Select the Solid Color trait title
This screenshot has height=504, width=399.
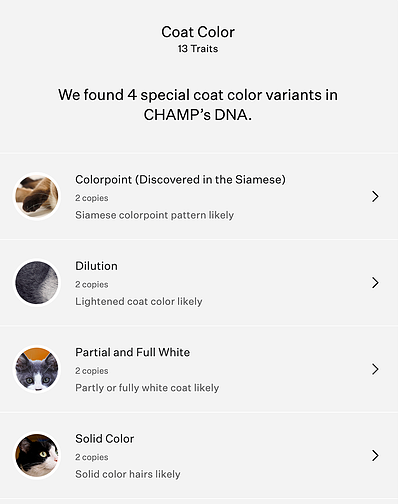105,439
